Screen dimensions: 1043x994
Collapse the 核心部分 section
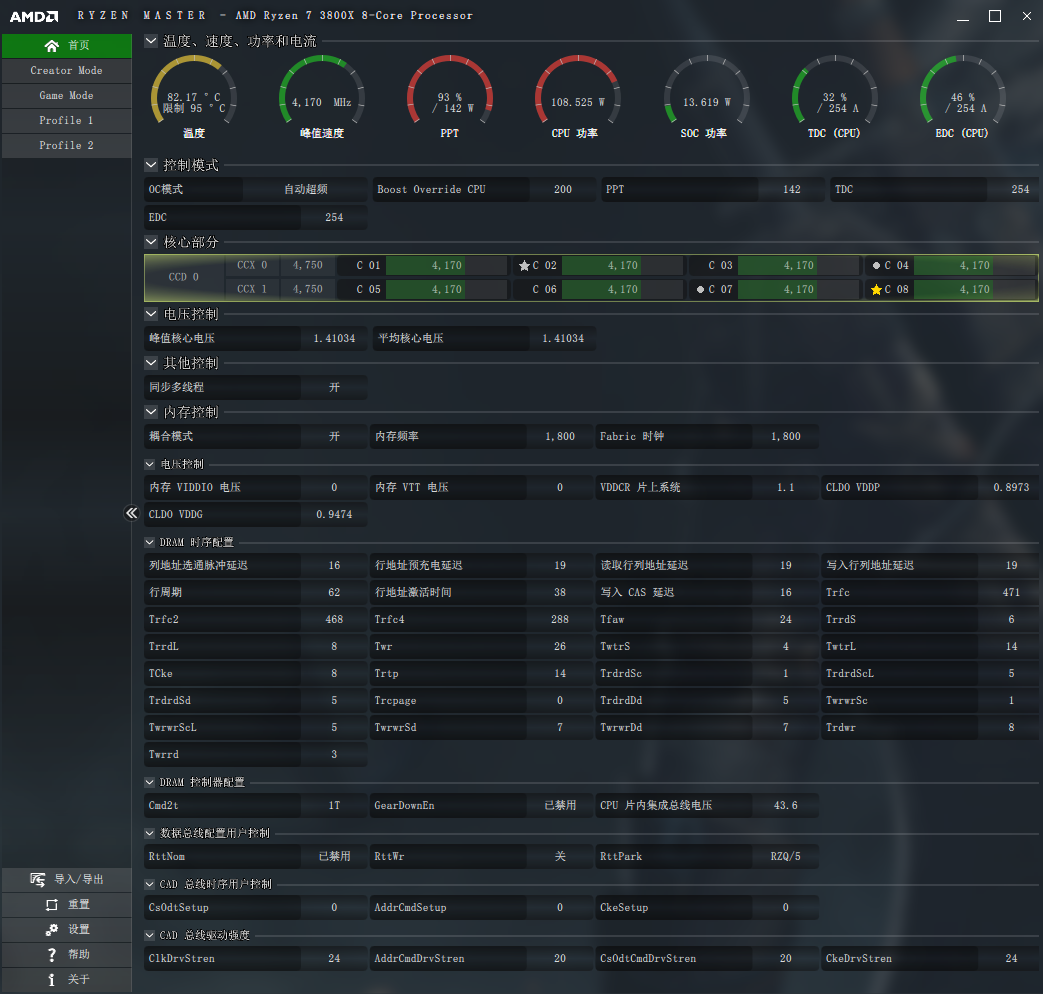pyautogui.click(x=151, y=242)
